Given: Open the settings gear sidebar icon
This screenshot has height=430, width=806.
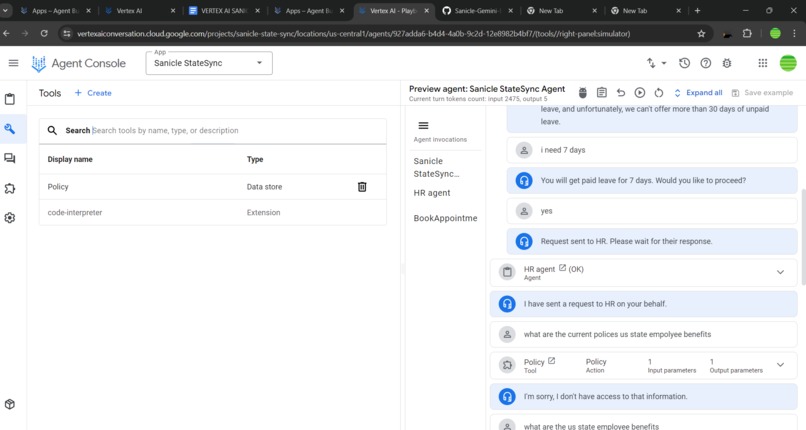Looking at the screenshot, I should coord(10,218).
